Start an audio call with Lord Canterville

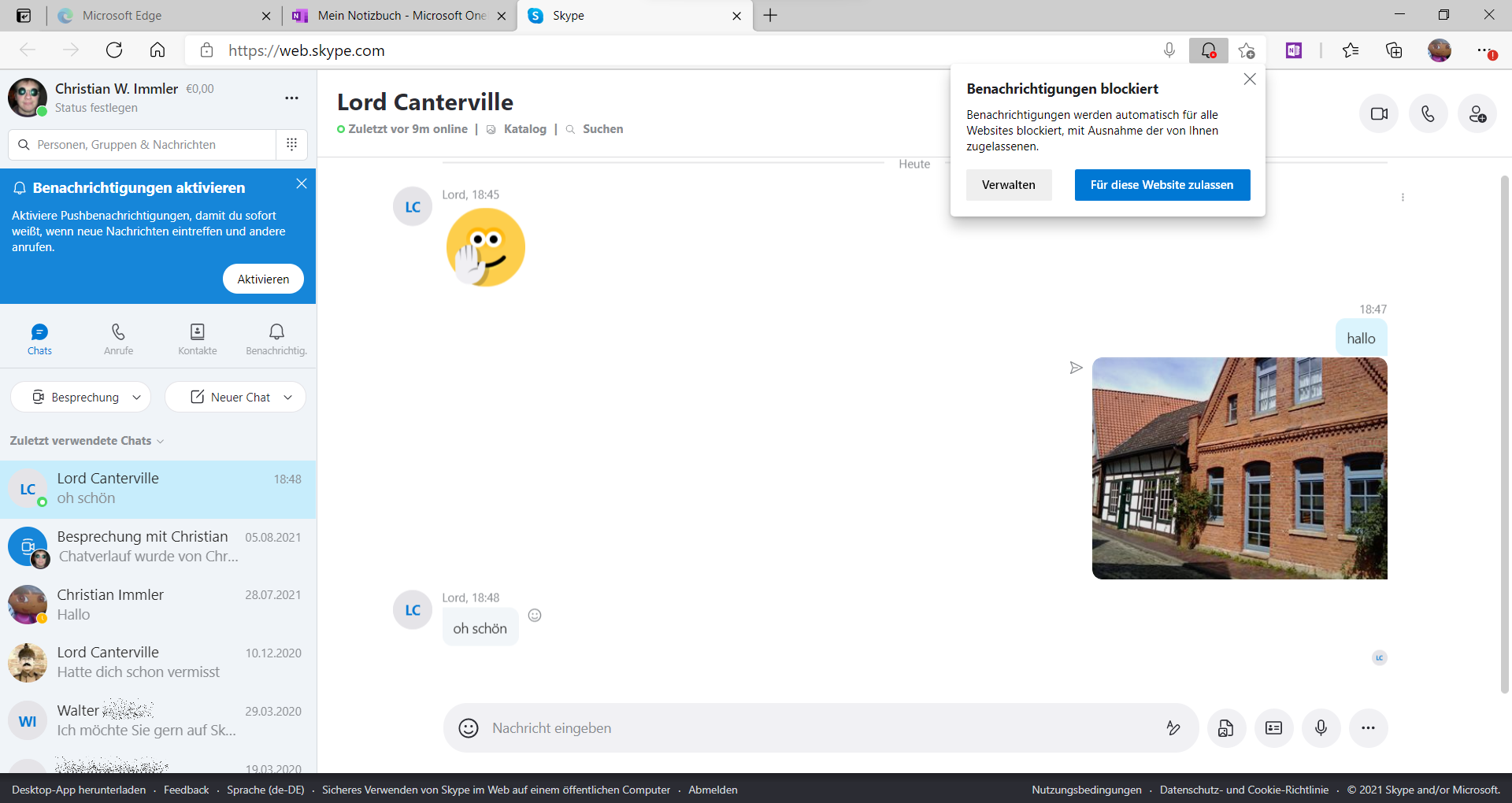(x=1428, y=113)
